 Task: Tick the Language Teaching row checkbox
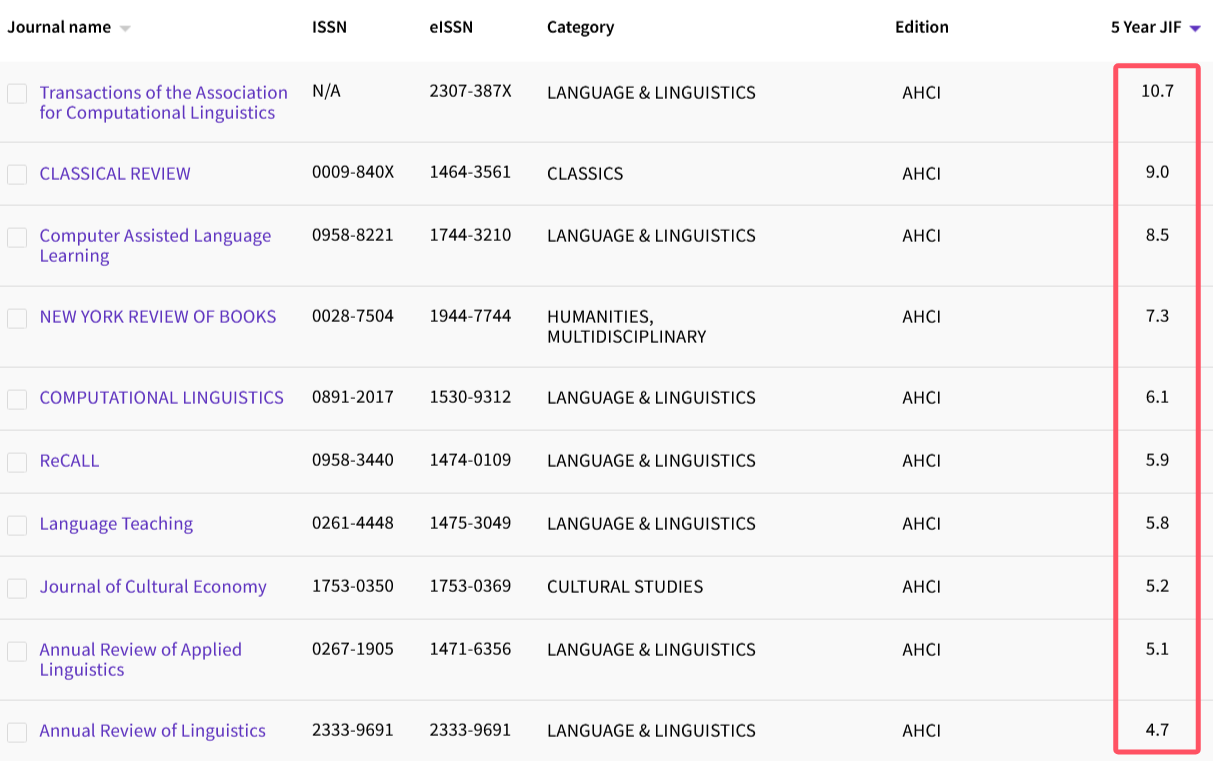[17, 525]
